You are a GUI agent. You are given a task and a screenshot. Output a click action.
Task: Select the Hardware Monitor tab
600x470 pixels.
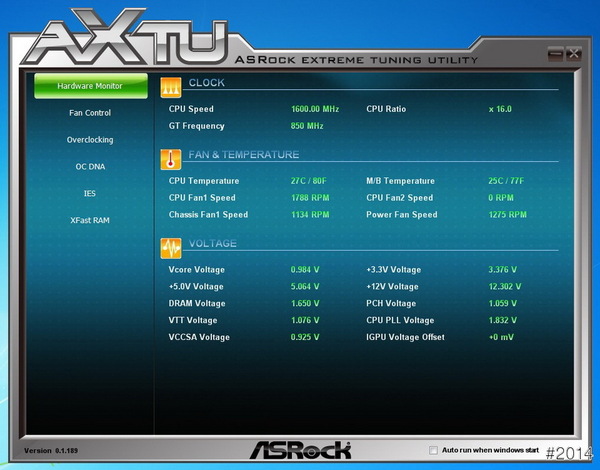(x=90, y=86)
